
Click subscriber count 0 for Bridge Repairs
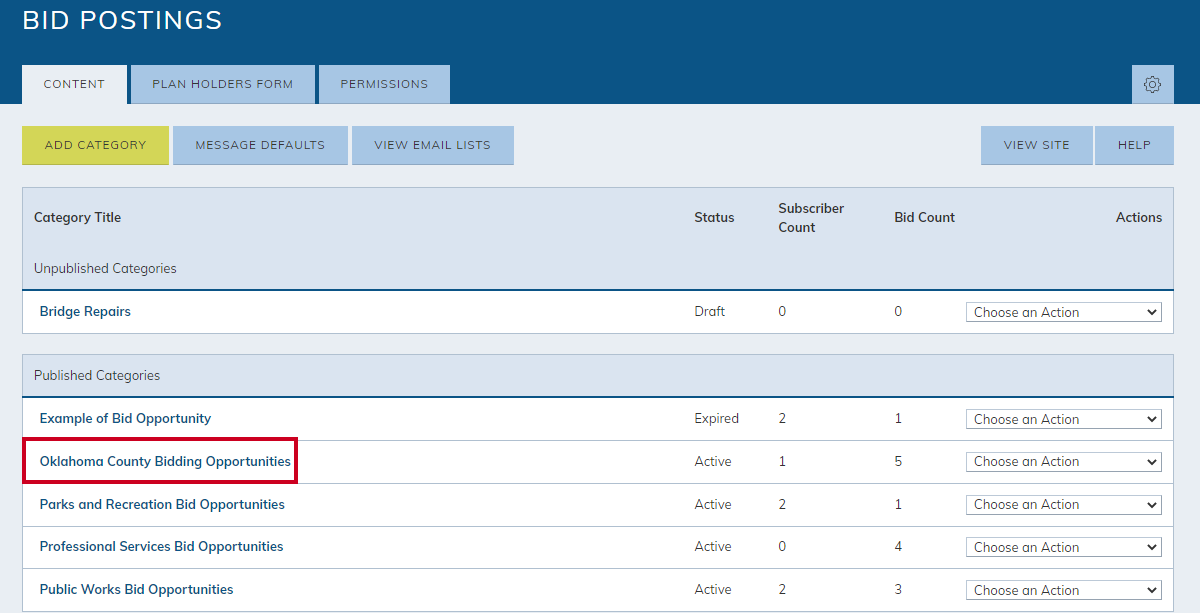click(x=782, y=312)
